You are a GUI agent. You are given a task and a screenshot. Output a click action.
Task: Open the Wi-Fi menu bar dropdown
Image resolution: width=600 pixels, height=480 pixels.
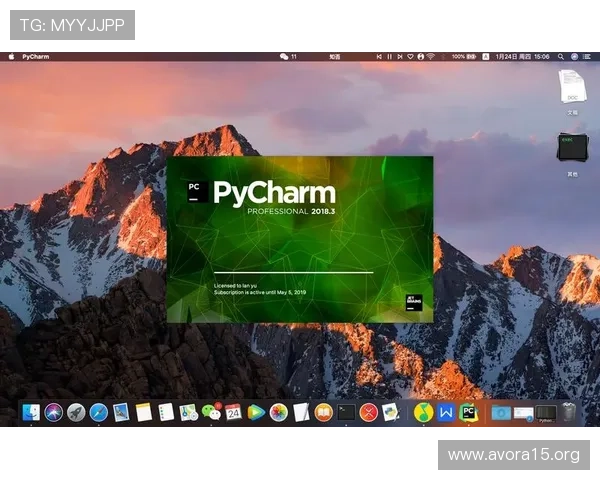click(x=430, y=57)
